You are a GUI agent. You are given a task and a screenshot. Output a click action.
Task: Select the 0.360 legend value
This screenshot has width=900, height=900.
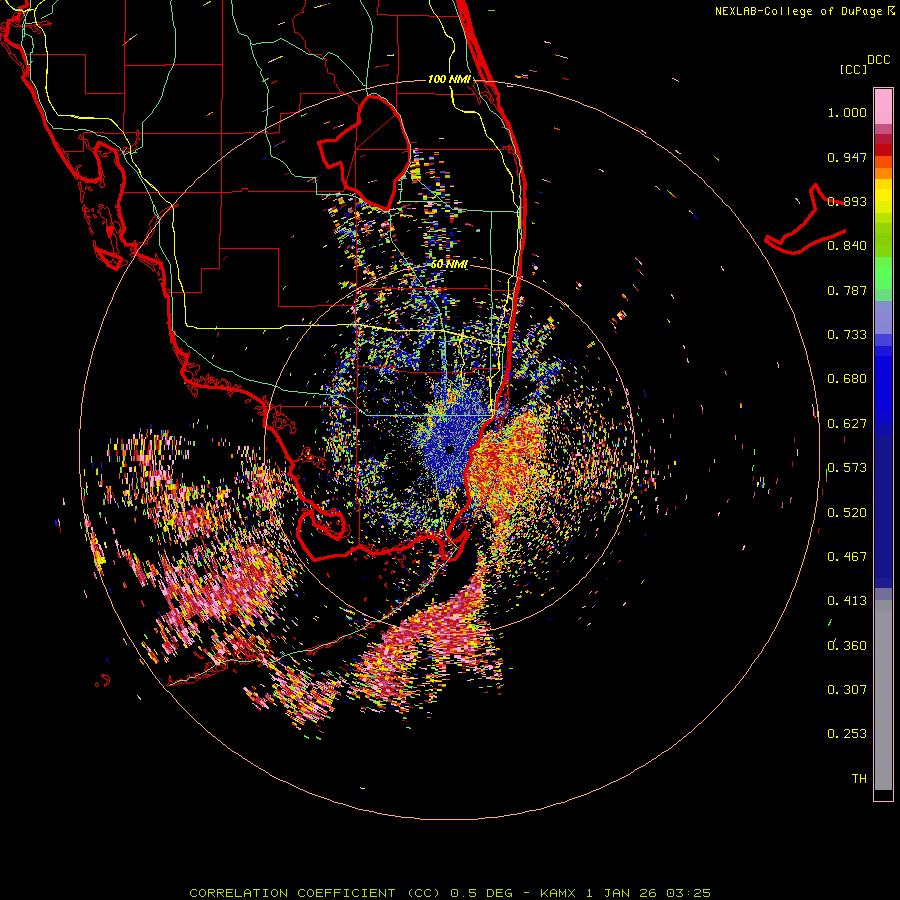(847, 646)
